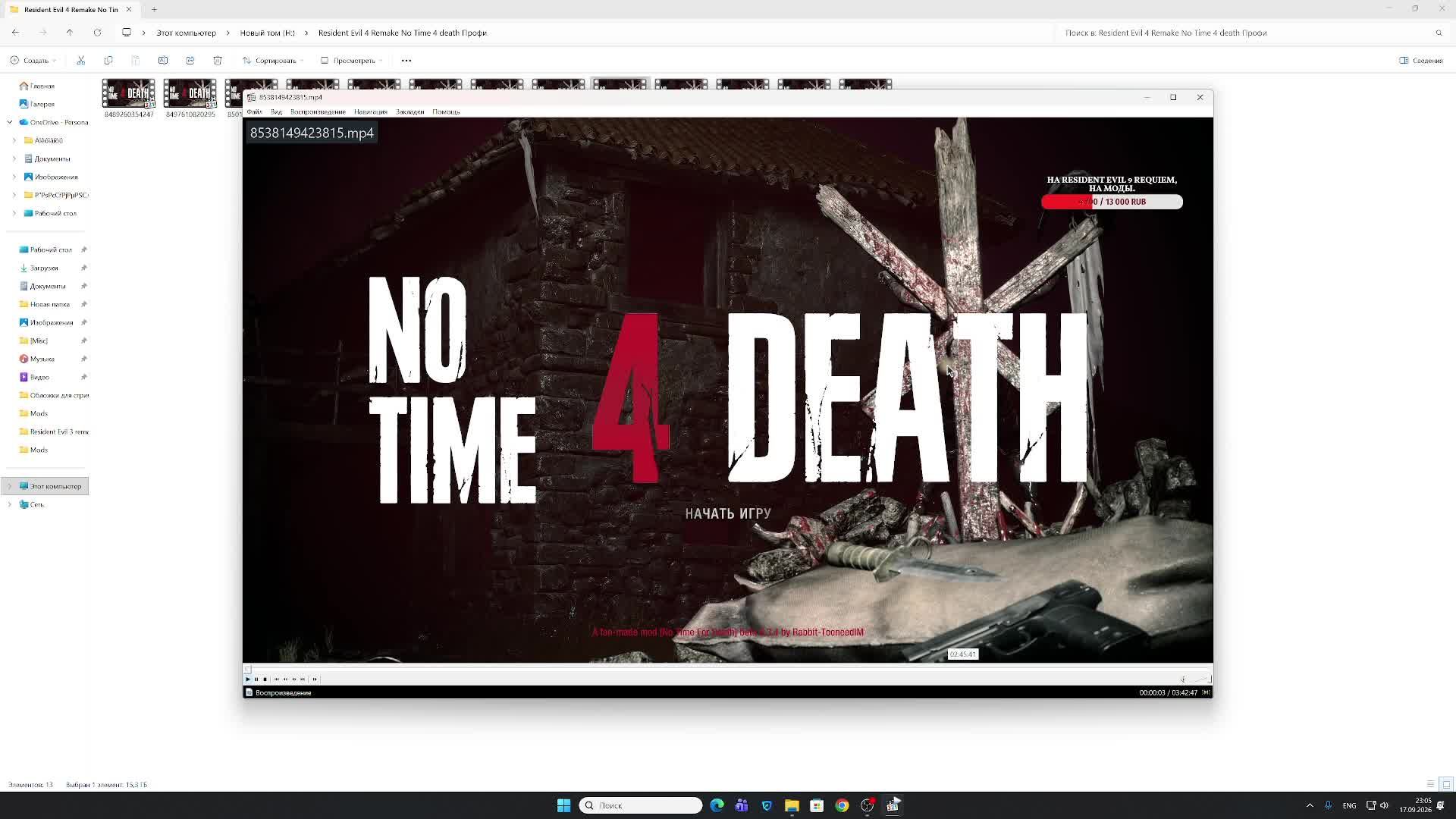
Task: Expand the Документы folder under OneDrive
Action: click(14, 158)
